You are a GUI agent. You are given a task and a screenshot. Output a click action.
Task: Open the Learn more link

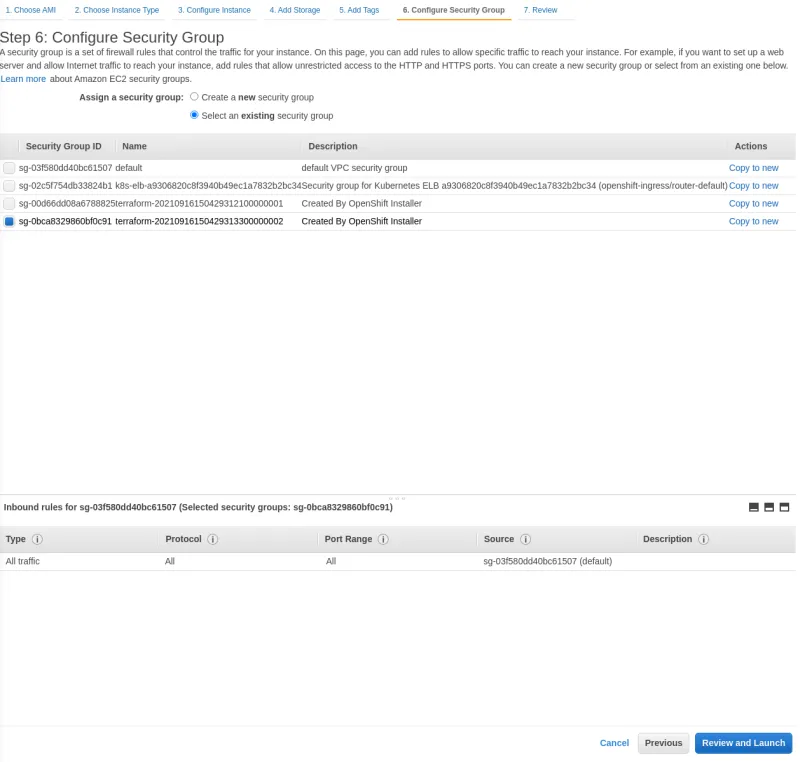click(23, 79)
